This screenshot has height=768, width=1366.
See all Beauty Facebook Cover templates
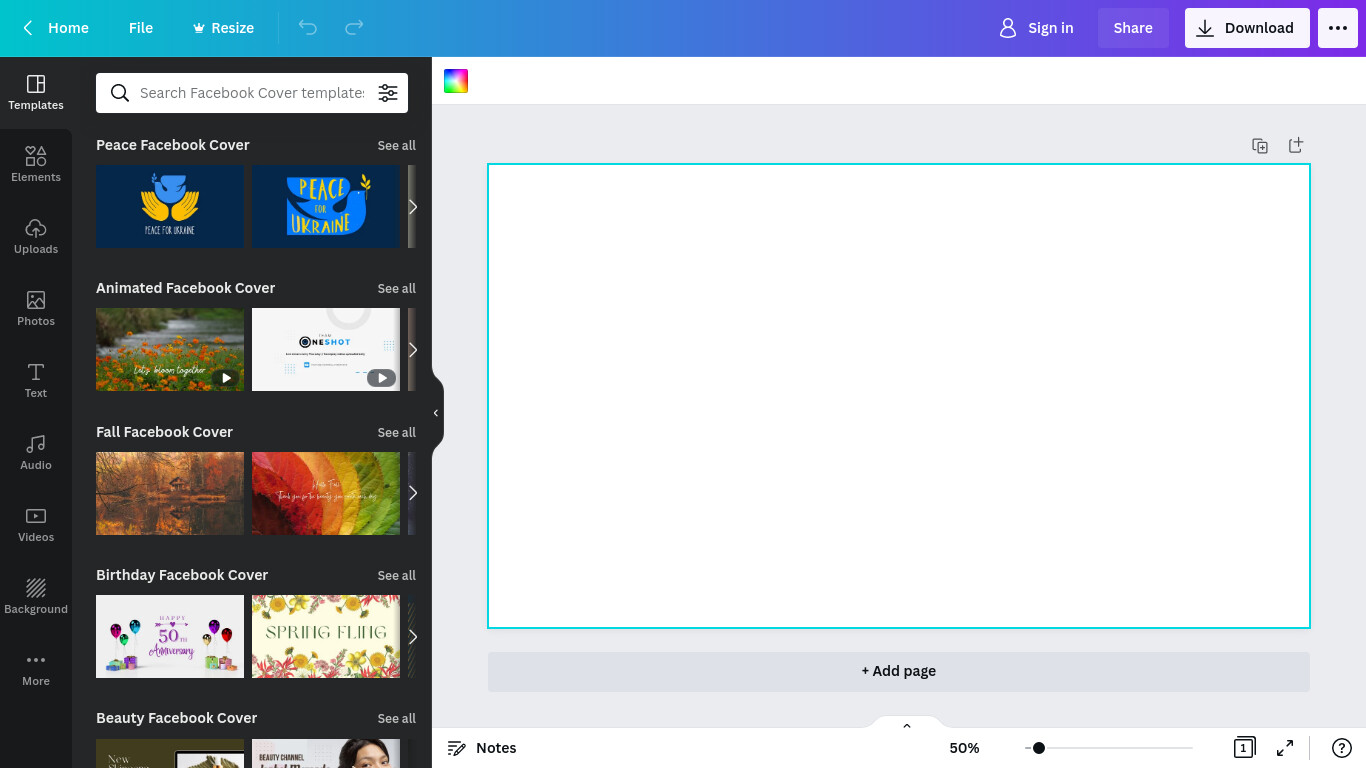[396, 719]
